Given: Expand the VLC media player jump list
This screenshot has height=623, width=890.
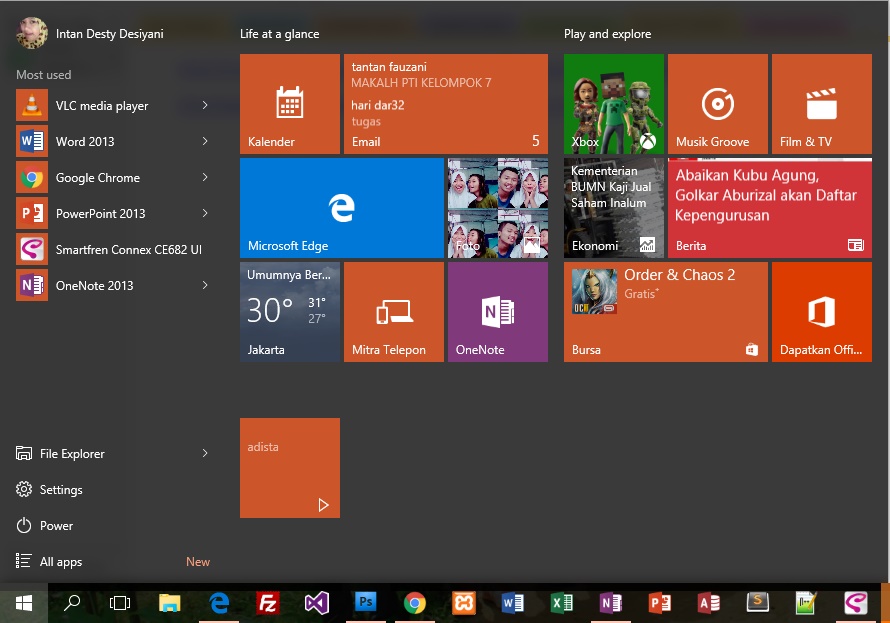Looking at the screenshot, I should [x=207, y=105].
